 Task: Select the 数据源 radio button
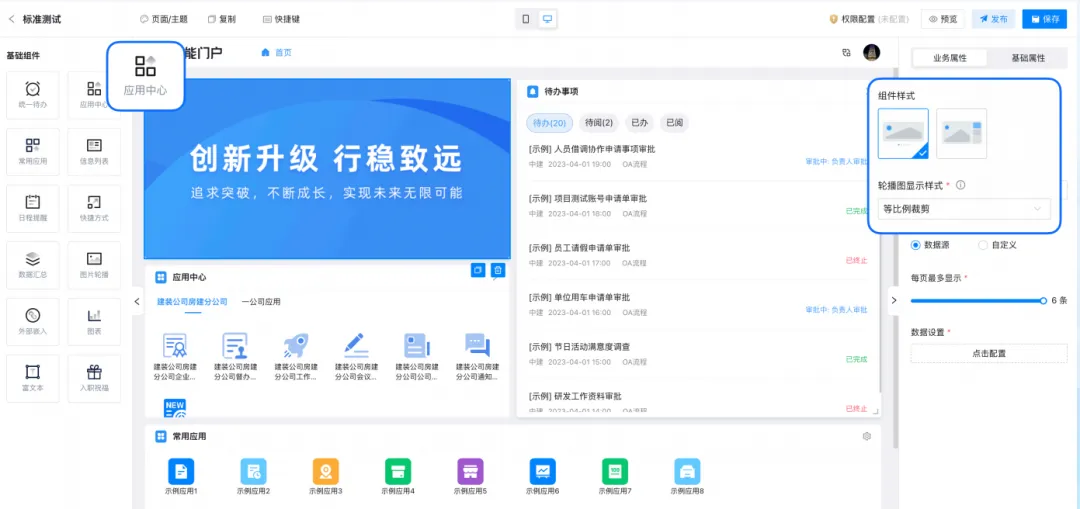pyautogui.click(x=915, y=244)
